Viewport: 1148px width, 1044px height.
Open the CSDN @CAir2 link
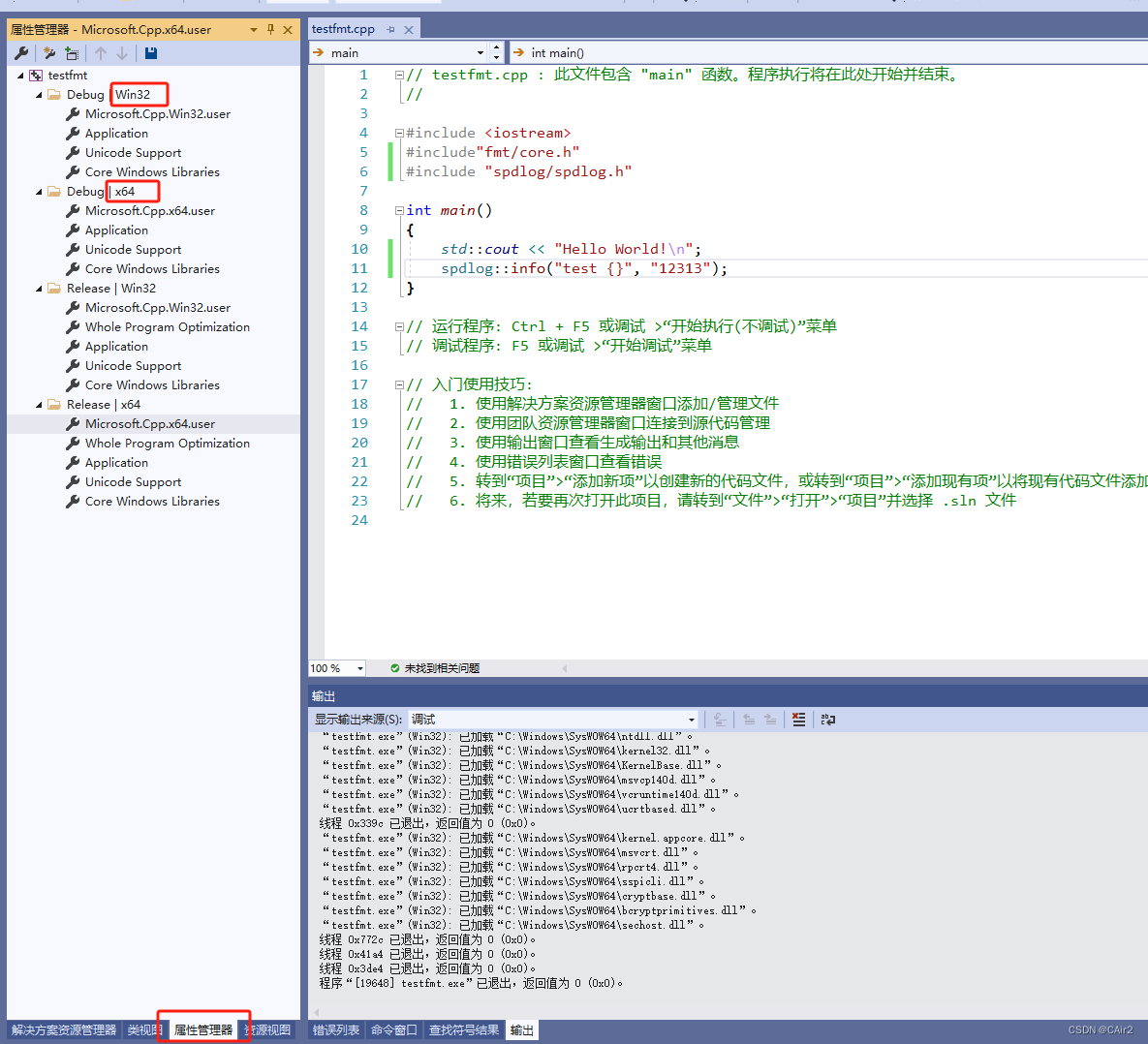coord(1101,1030)
